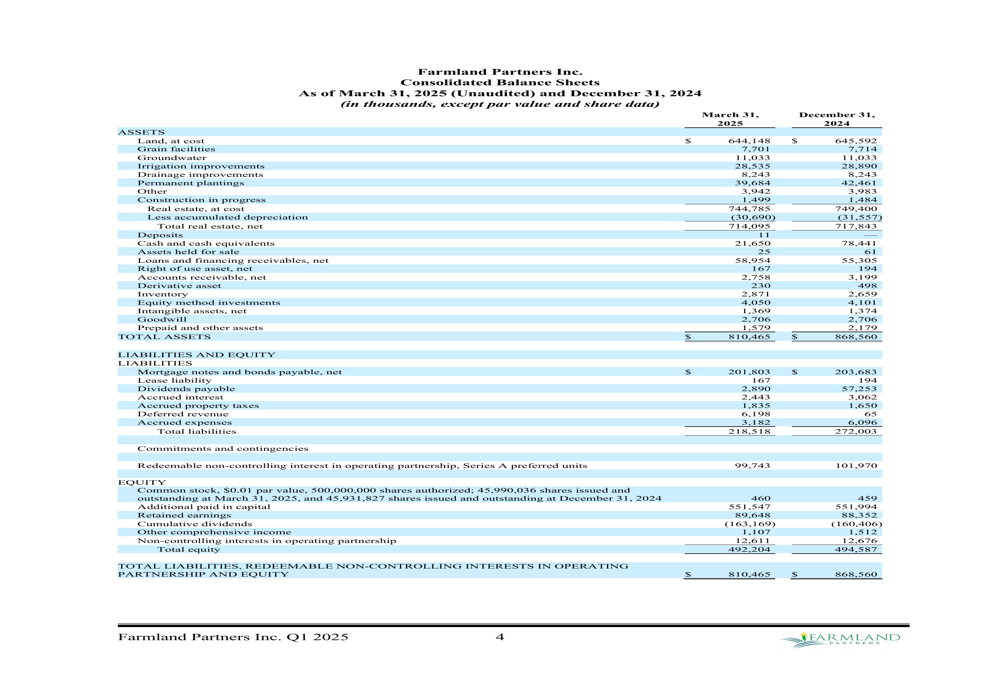Select the "Permanent plantings" label
This screenshot has height=685, width=1000.
click(x=191, y=183)
